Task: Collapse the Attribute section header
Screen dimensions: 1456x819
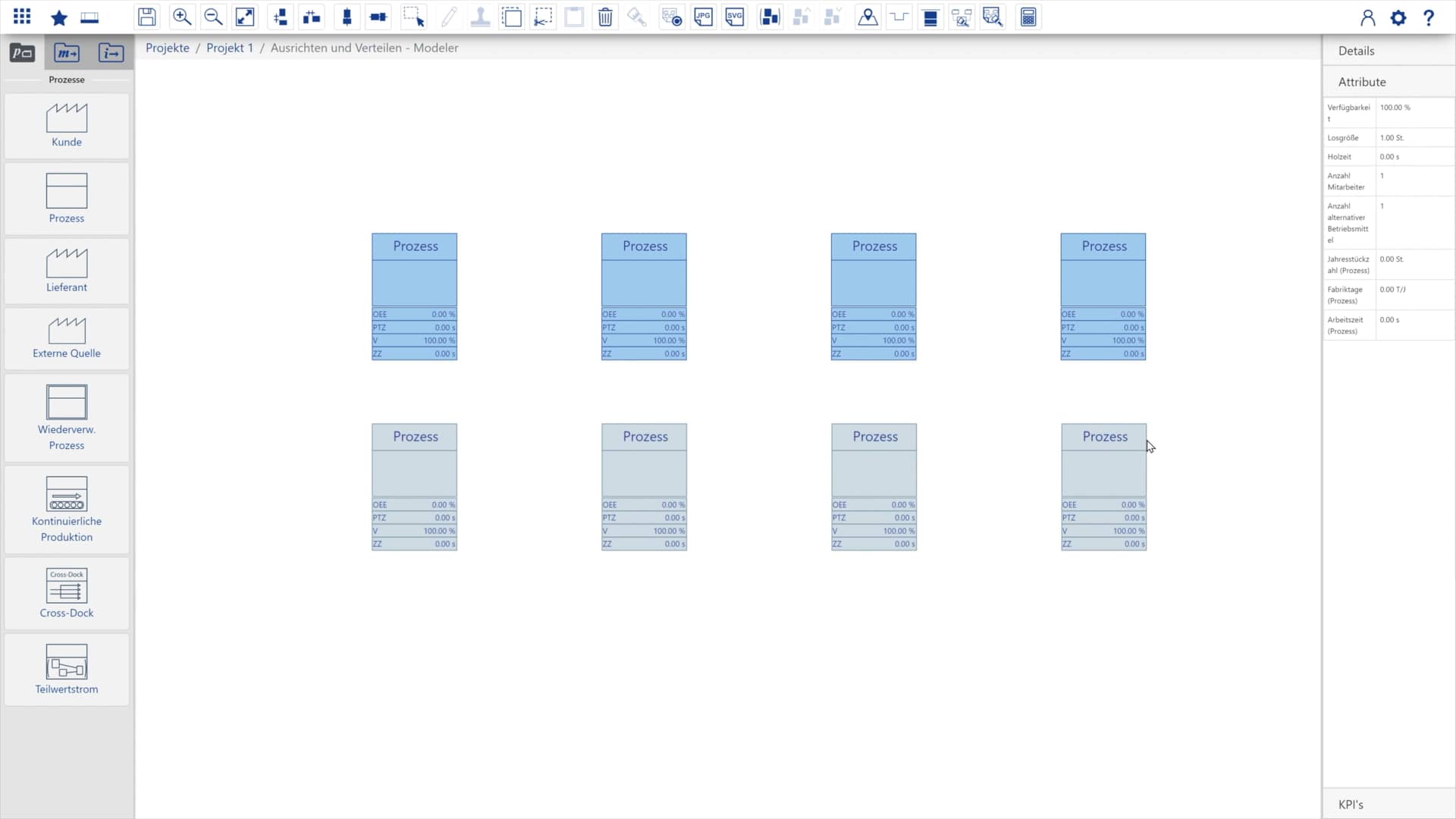Action: point(1362,82)
